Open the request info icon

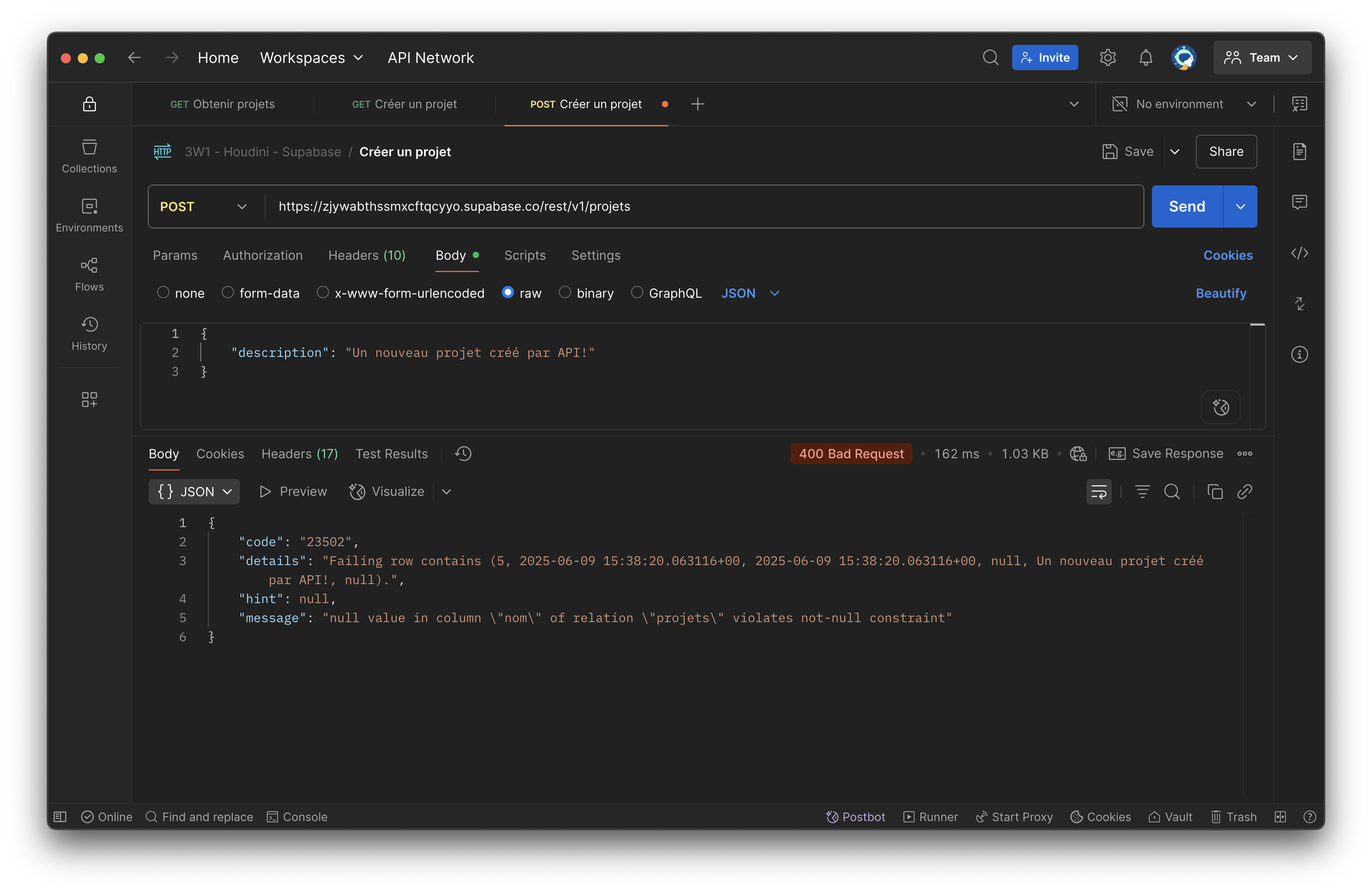[1299, 354]
